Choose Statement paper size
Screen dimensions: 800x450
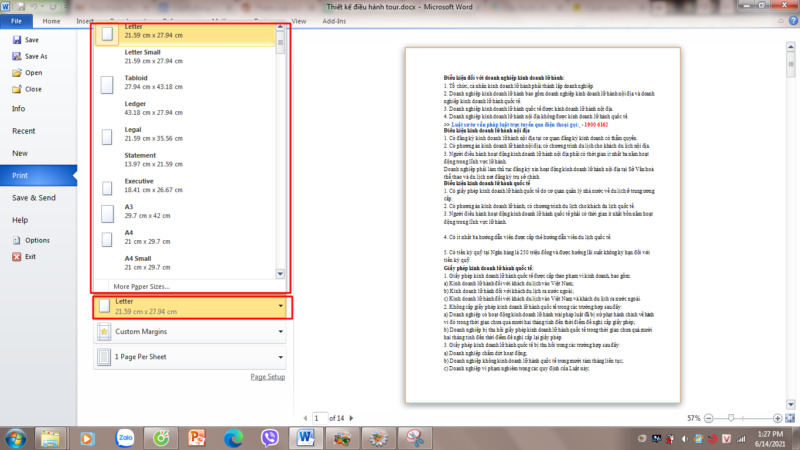point(185,160)
